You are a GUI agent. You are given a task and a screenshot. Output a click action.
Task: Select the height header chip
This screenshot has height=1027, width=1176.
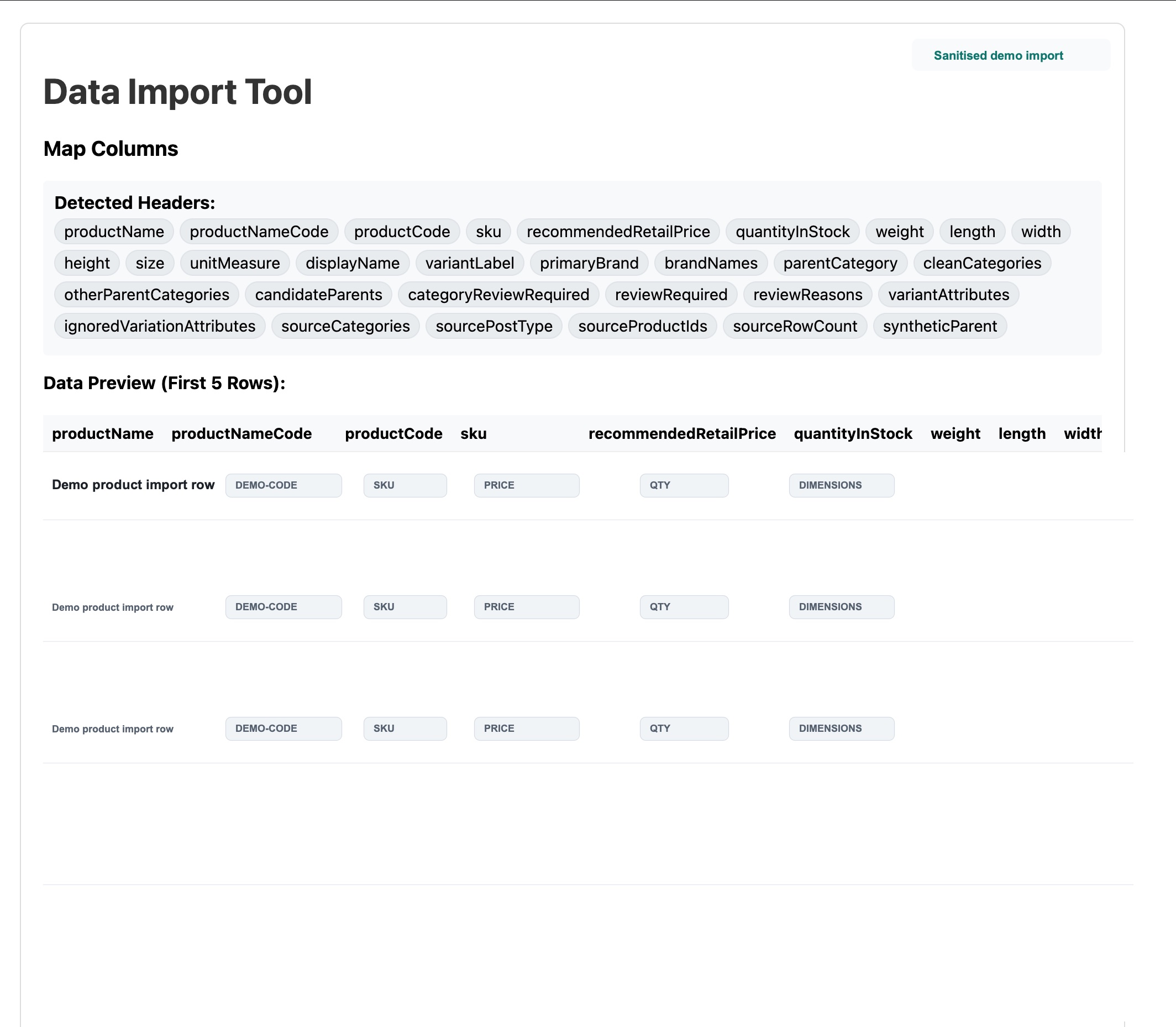tap(87, 263)
